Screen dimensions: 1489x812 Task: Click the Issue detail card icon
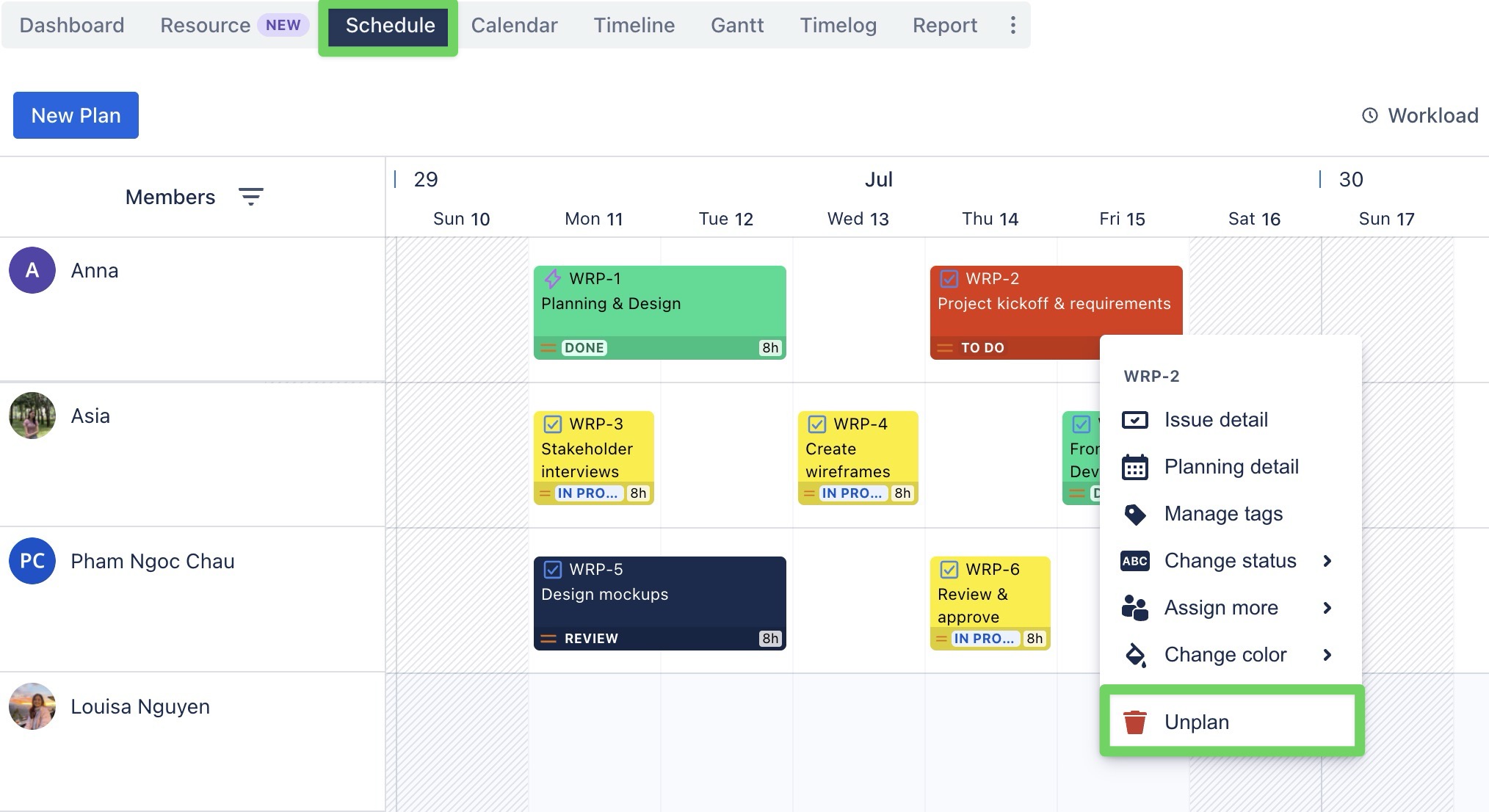pyautogui.click(x=1134, y=420)
